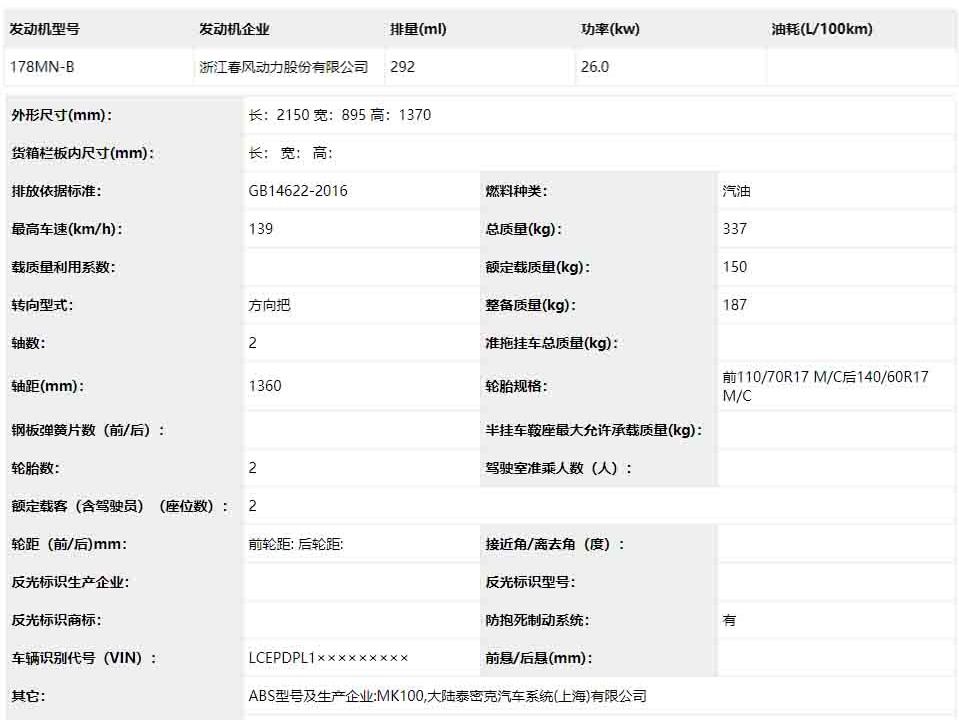Click the fuel type value 汽油
This screenshot has height=720, width=959.
[x=736, y=191]
